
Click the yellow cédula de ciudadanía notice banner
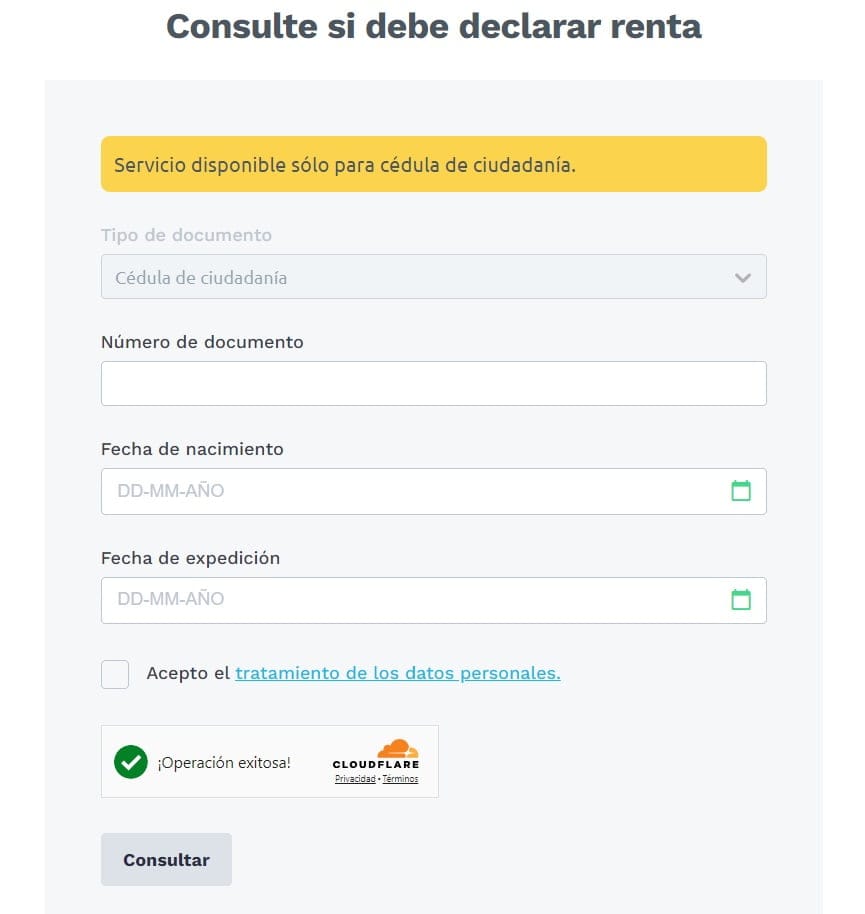(x=433, y=164)
